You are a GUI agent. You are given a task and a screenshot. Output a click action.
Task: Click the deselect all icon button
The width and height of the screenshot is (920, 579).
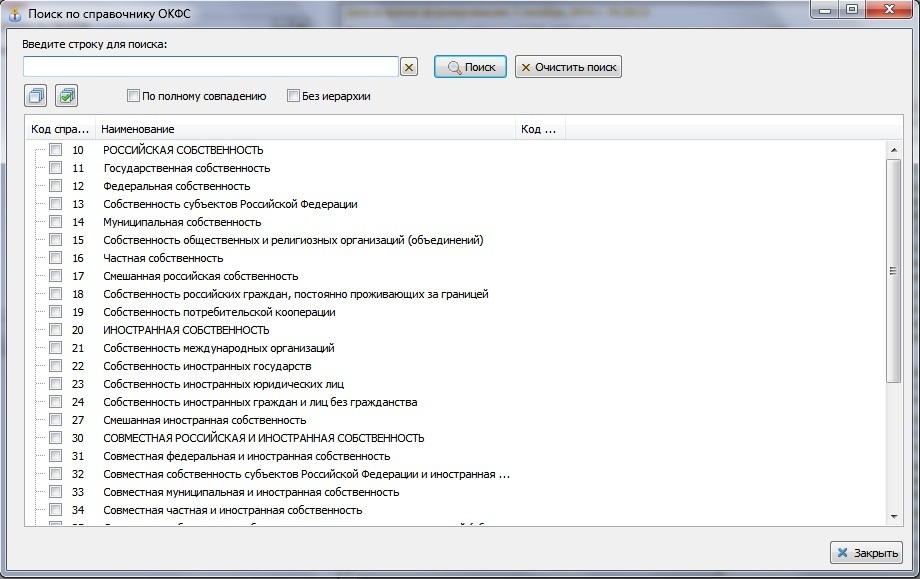click(36, 96)
